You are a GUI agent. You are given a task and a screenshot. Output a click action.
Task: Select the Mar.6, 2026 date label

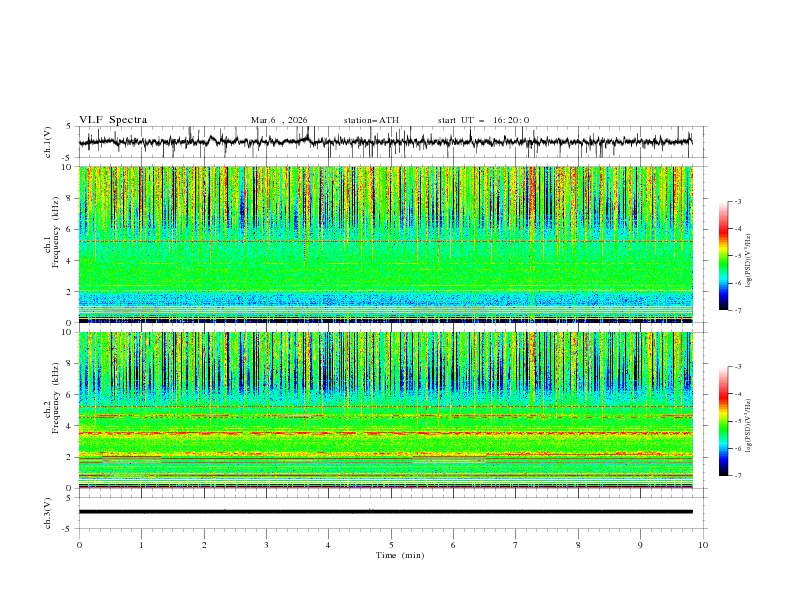point(279,120)
